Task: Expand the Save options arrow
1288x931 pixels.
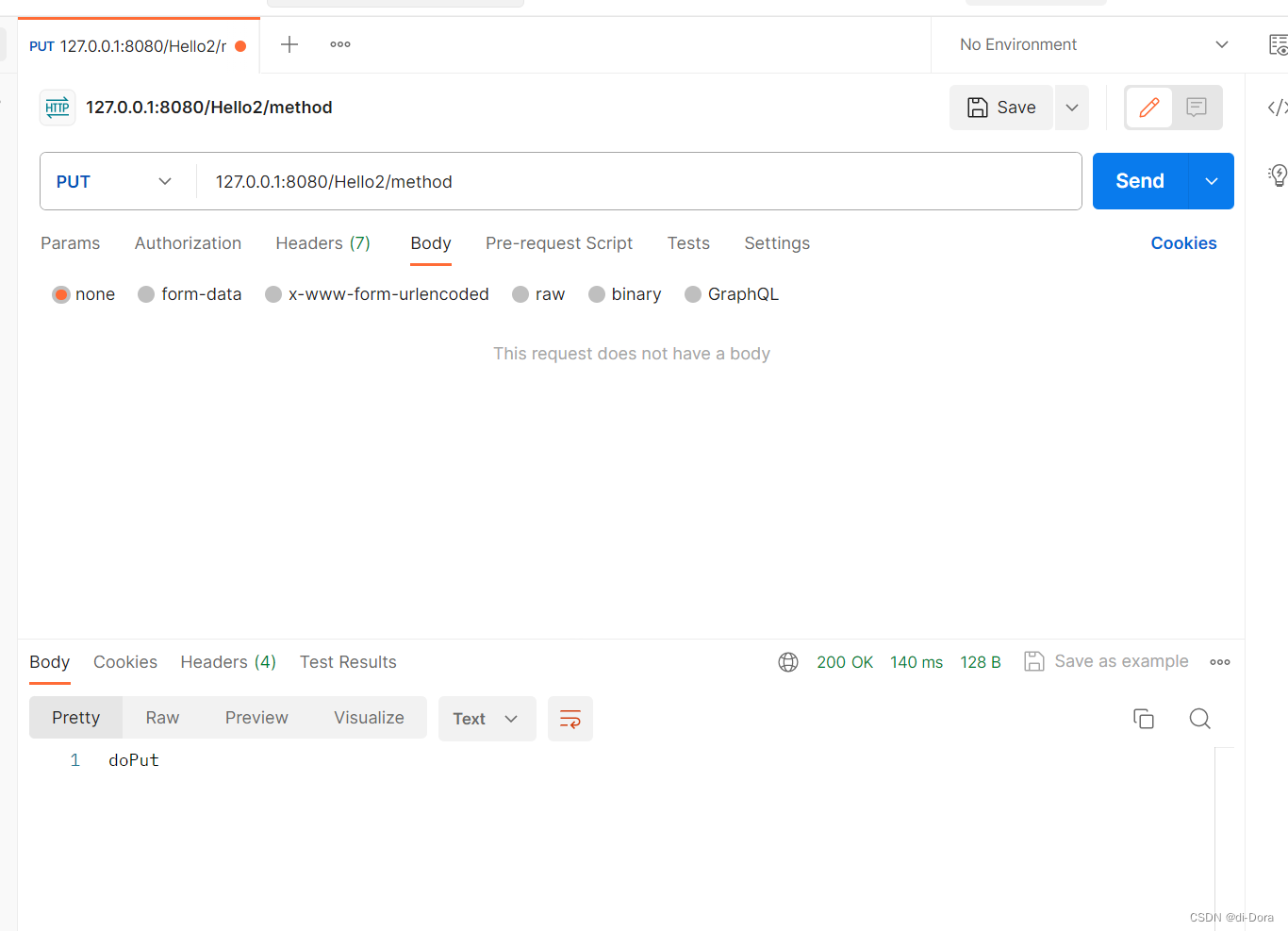Action: click(x=1072, y=108)
